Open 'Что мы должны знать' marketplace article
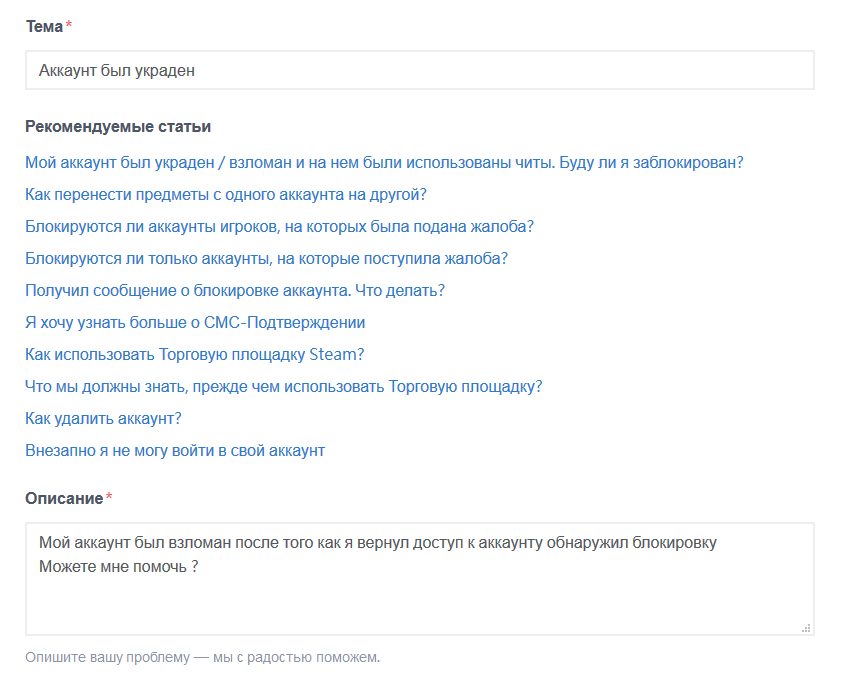Viewport: 855px width, 681px height. (x=284, y=386)
